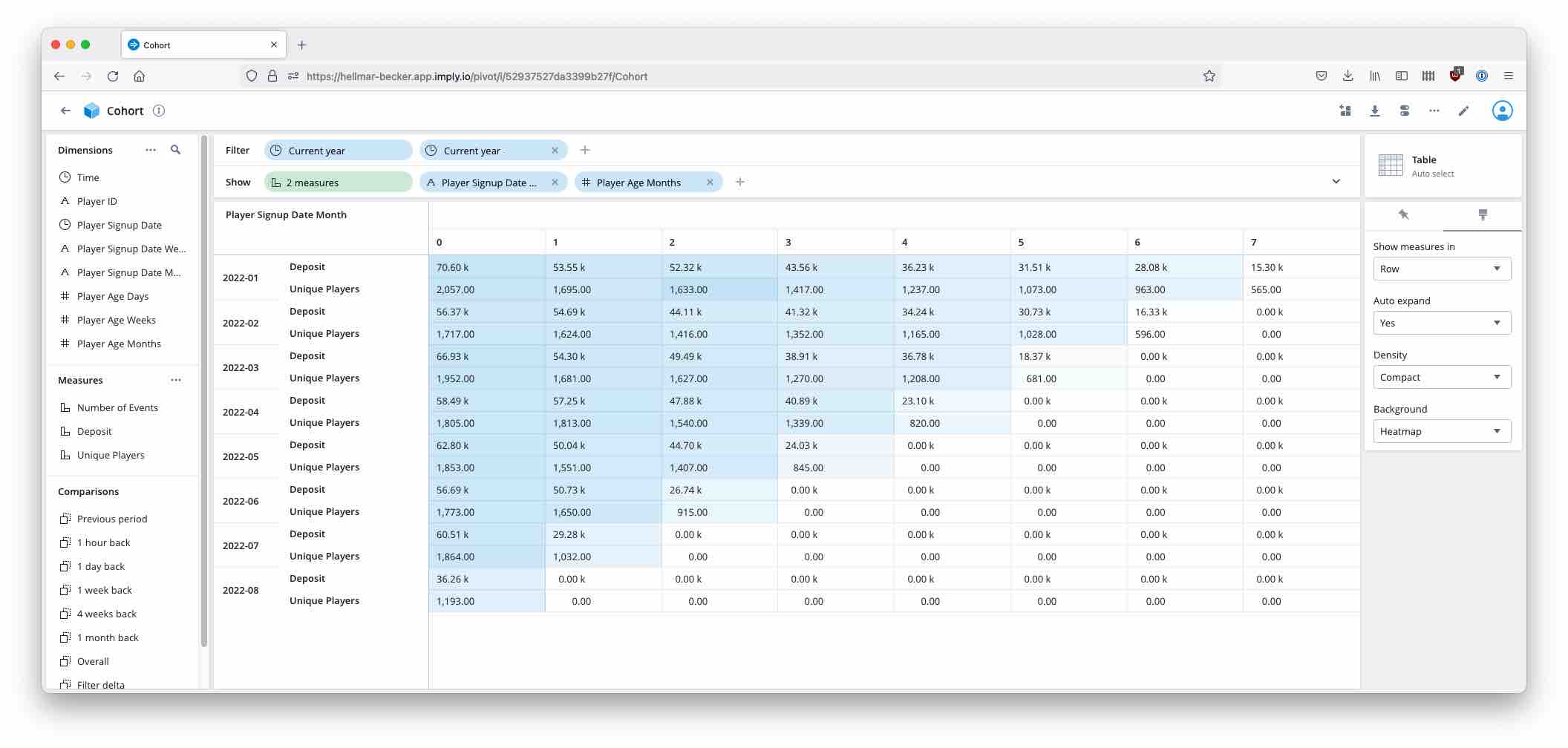Open the pencil edit icon
The height and width of the screenshot is (748, 1568).
point(1463,111)
